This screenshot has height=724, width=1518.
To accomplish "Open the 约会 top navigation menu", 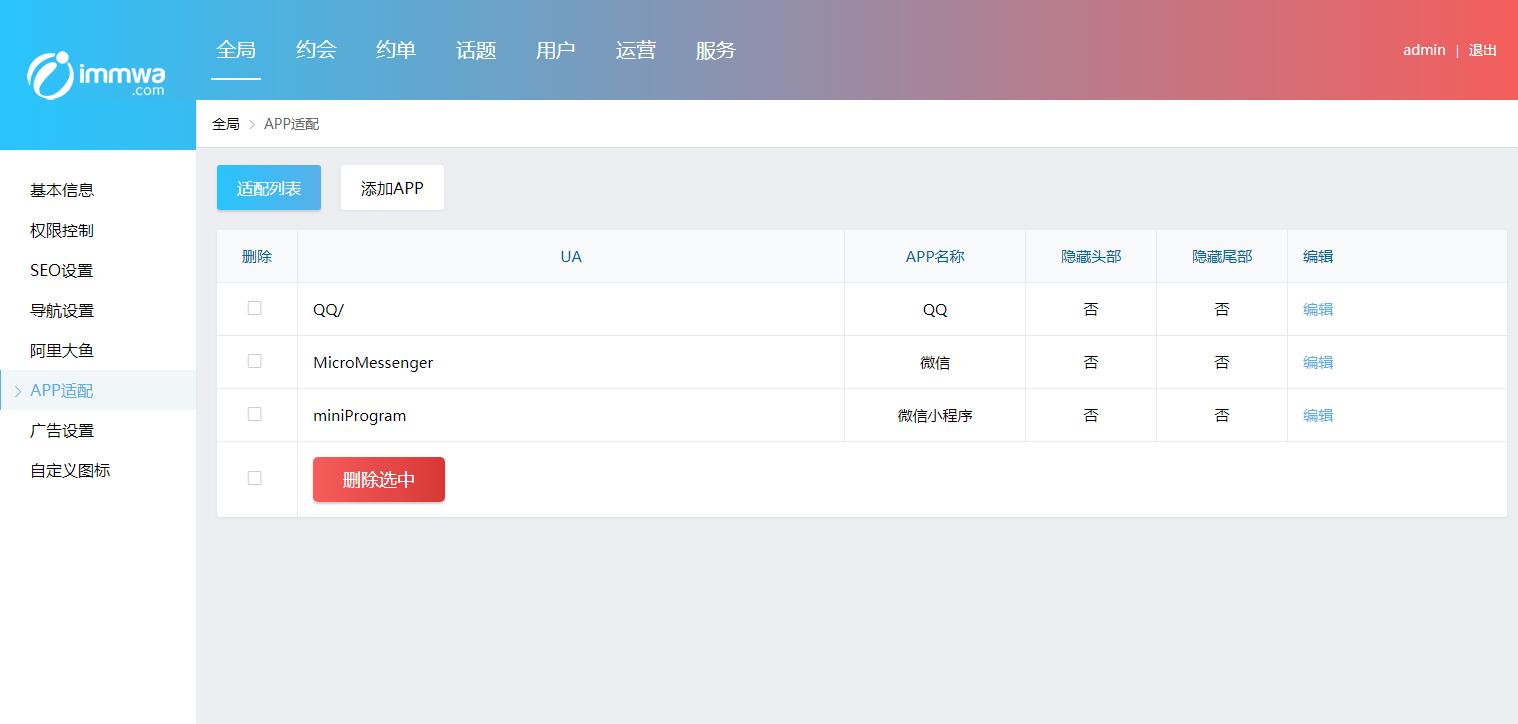I will [316, 50].
